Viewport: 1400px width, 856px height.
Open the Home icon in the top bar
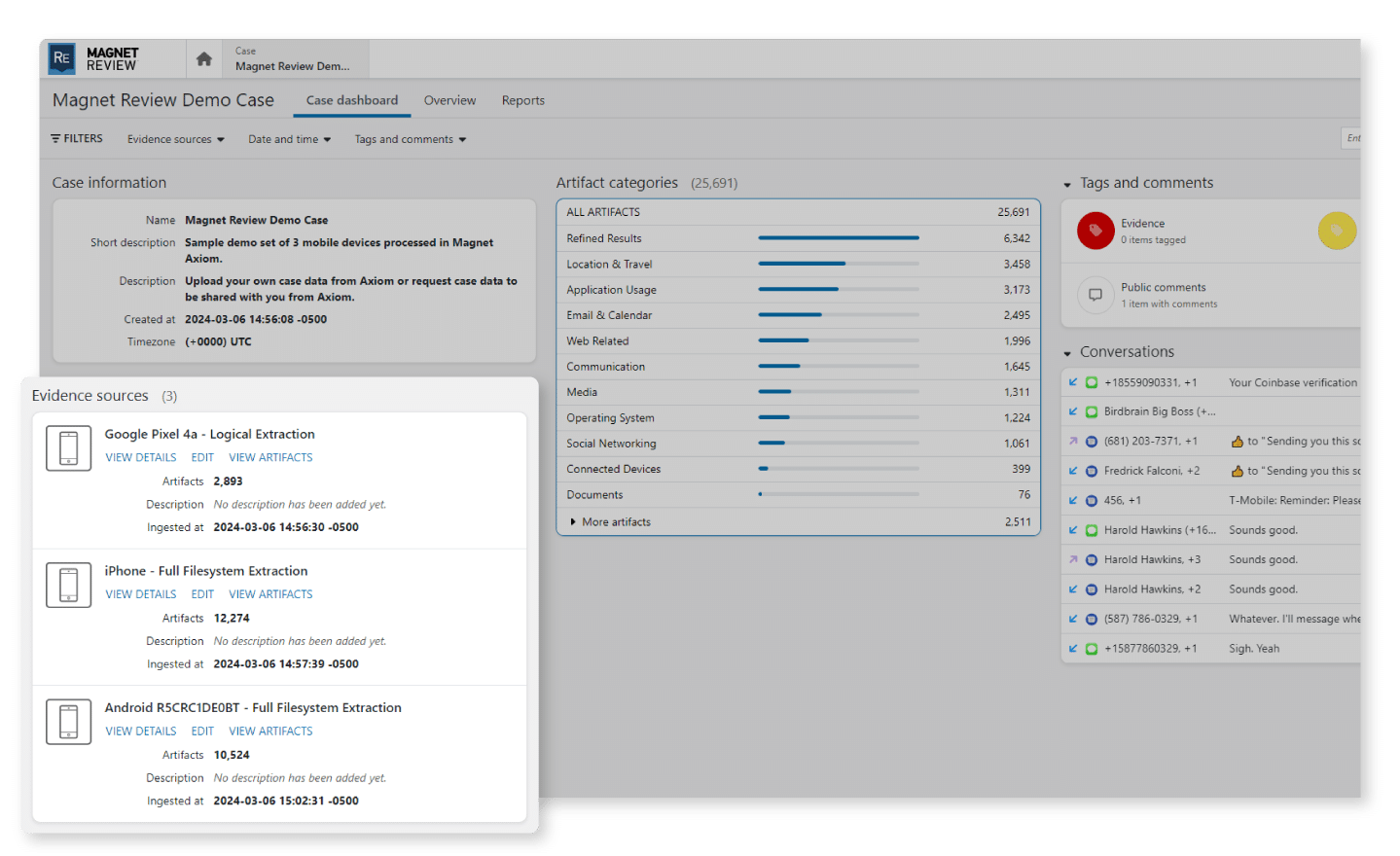tap(203, 58)
